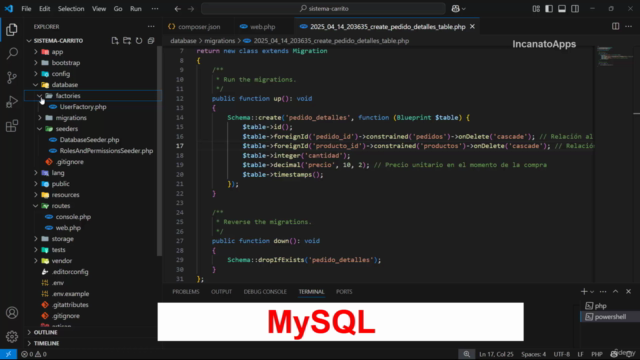Image resolution: width=640 pixels, height=360 pixels.
Task: Open the launch profile dropdown arrow
Action: click(x=592, y=291)
